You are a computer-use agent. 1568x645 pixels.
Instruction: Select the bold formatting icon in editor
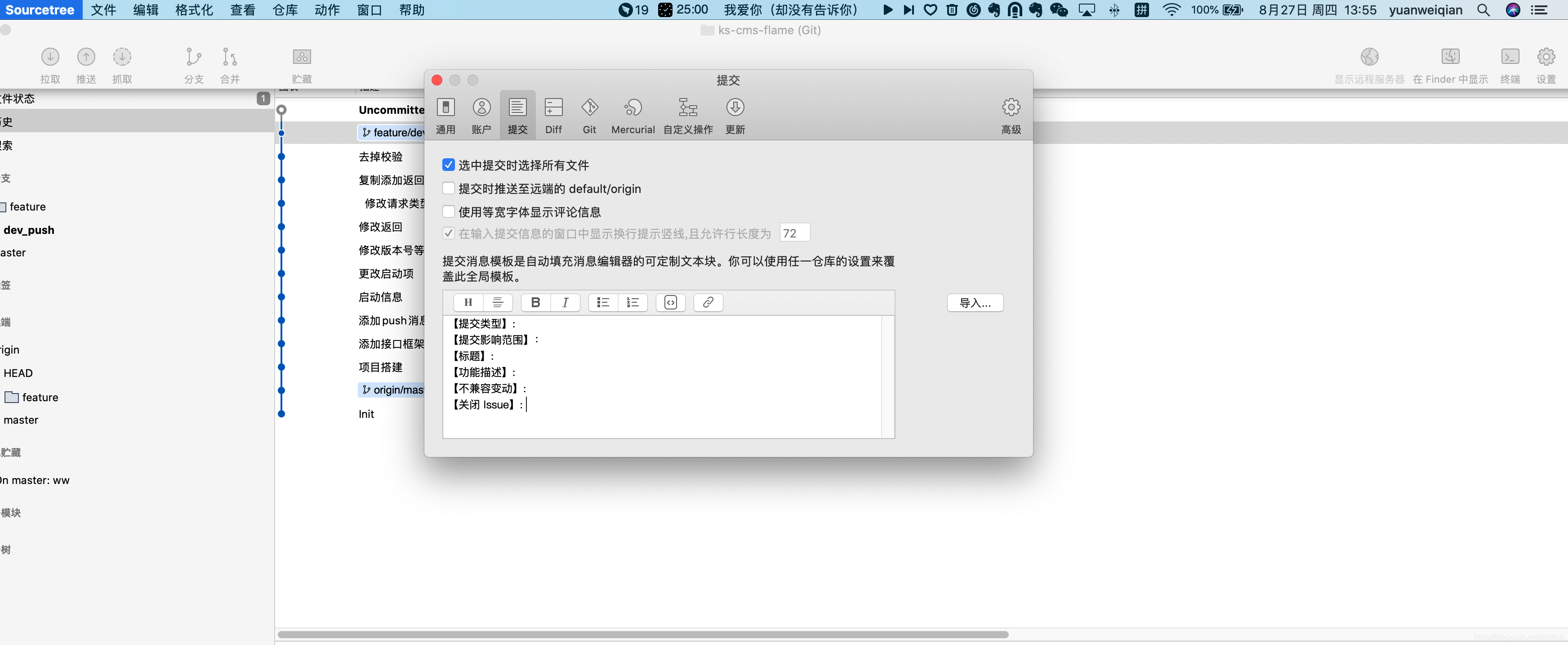[535, 301]
